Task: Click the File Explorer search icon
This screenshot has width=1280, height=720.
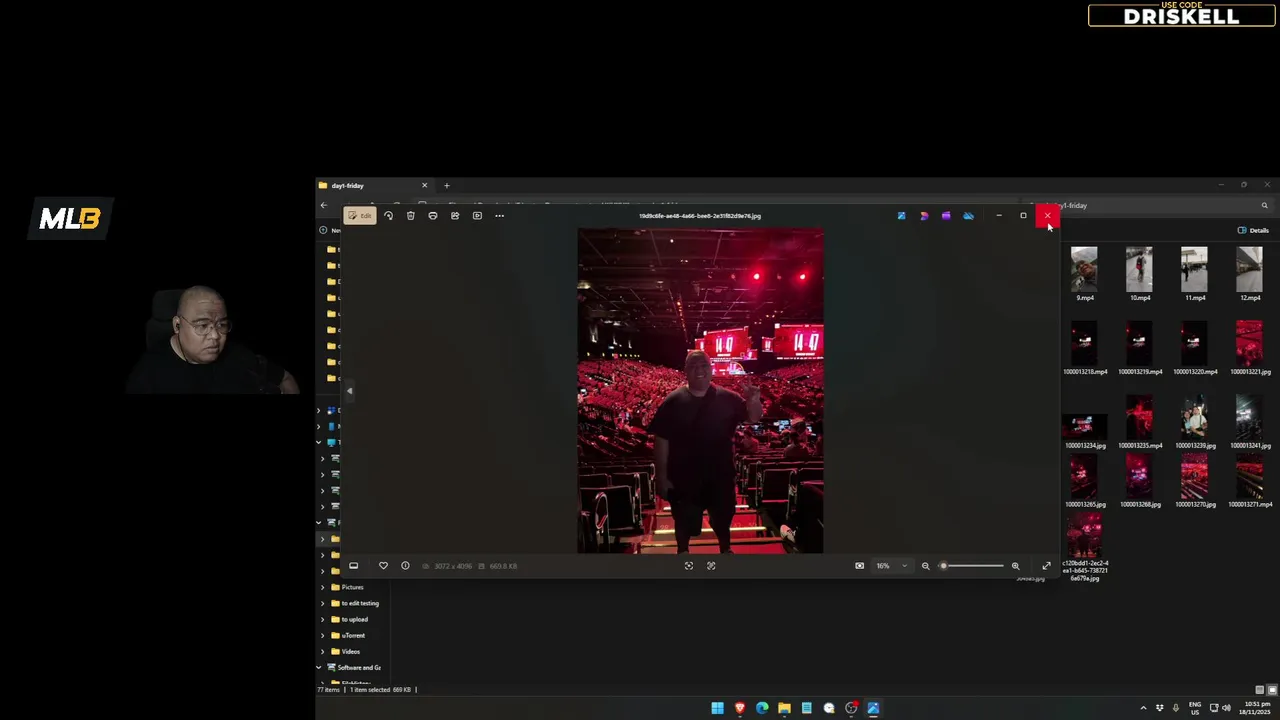Action: pyautogui.click(x=1264, y=206)
